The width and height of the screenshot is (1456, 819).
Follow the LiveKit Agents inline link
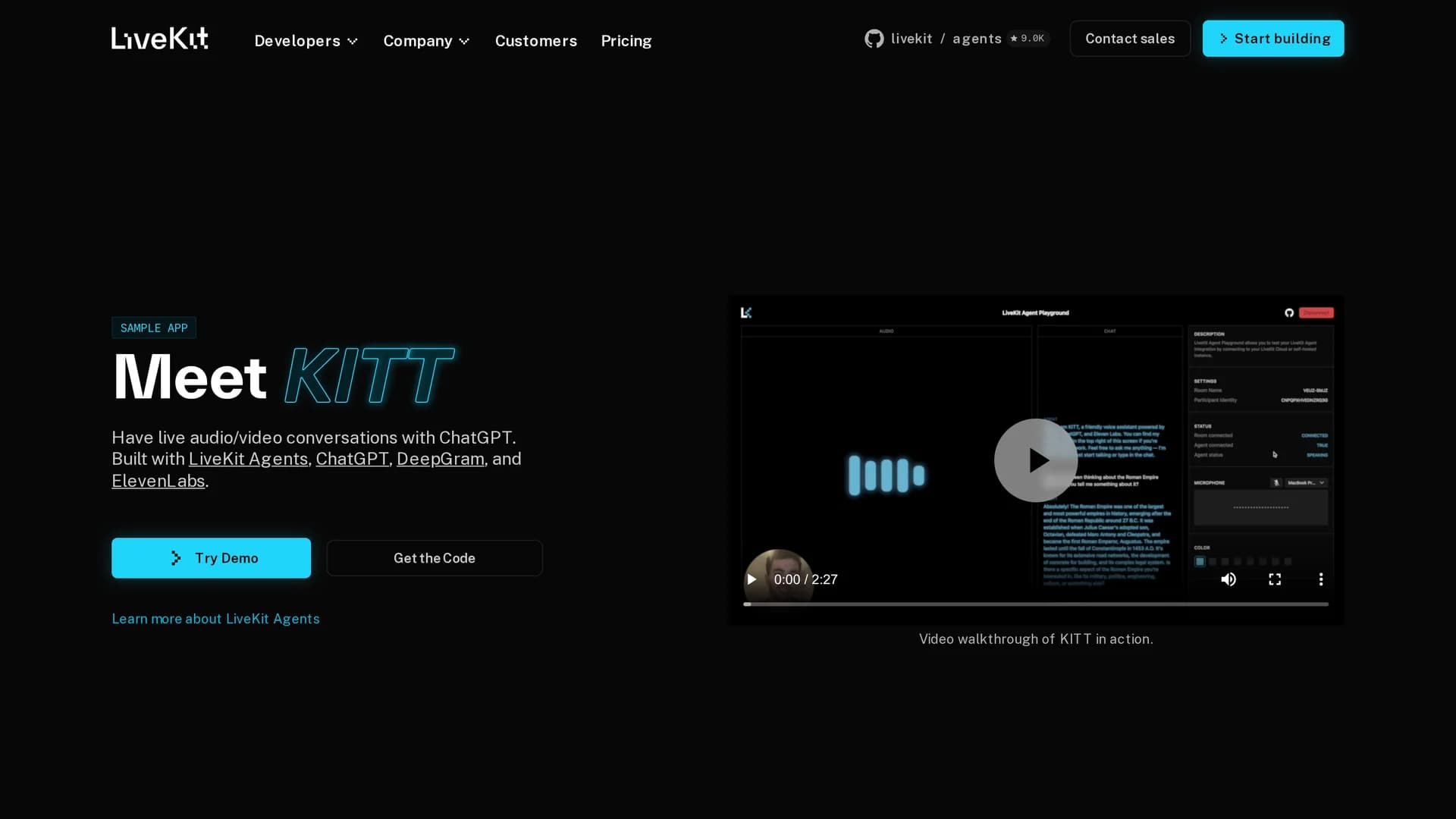[x=248, y=459]
